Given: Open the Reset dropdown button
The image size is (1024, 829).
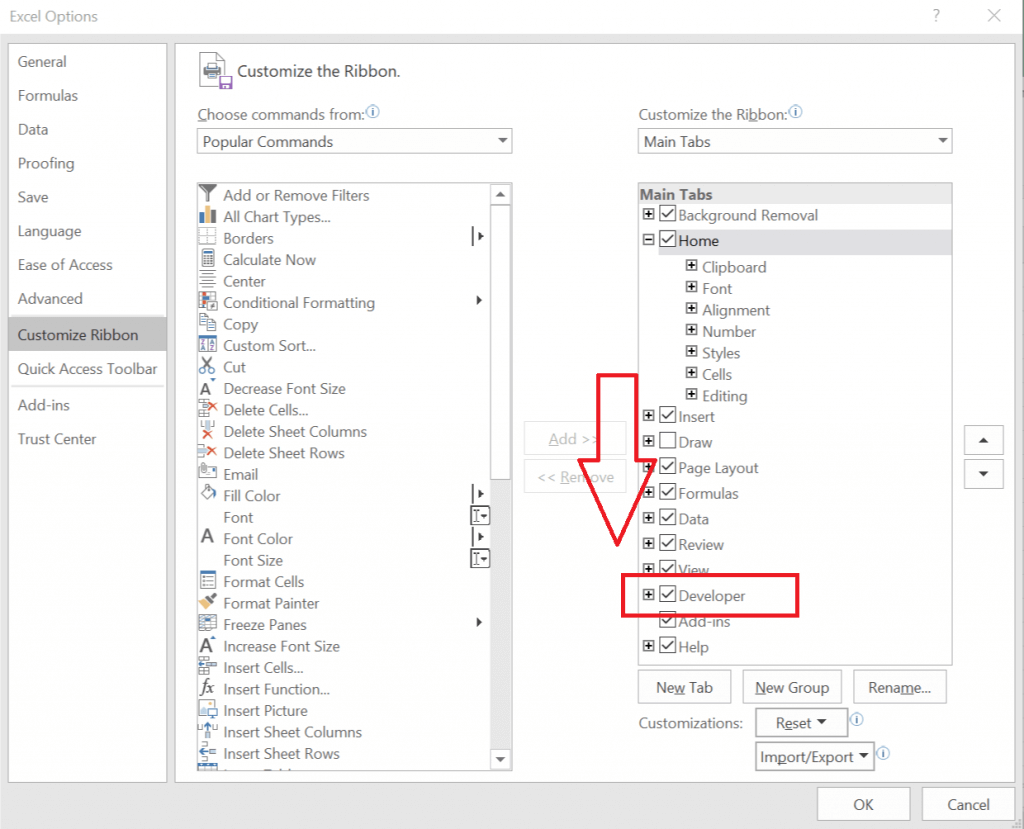Looking at the screenshot, I should tap(801, 723).
